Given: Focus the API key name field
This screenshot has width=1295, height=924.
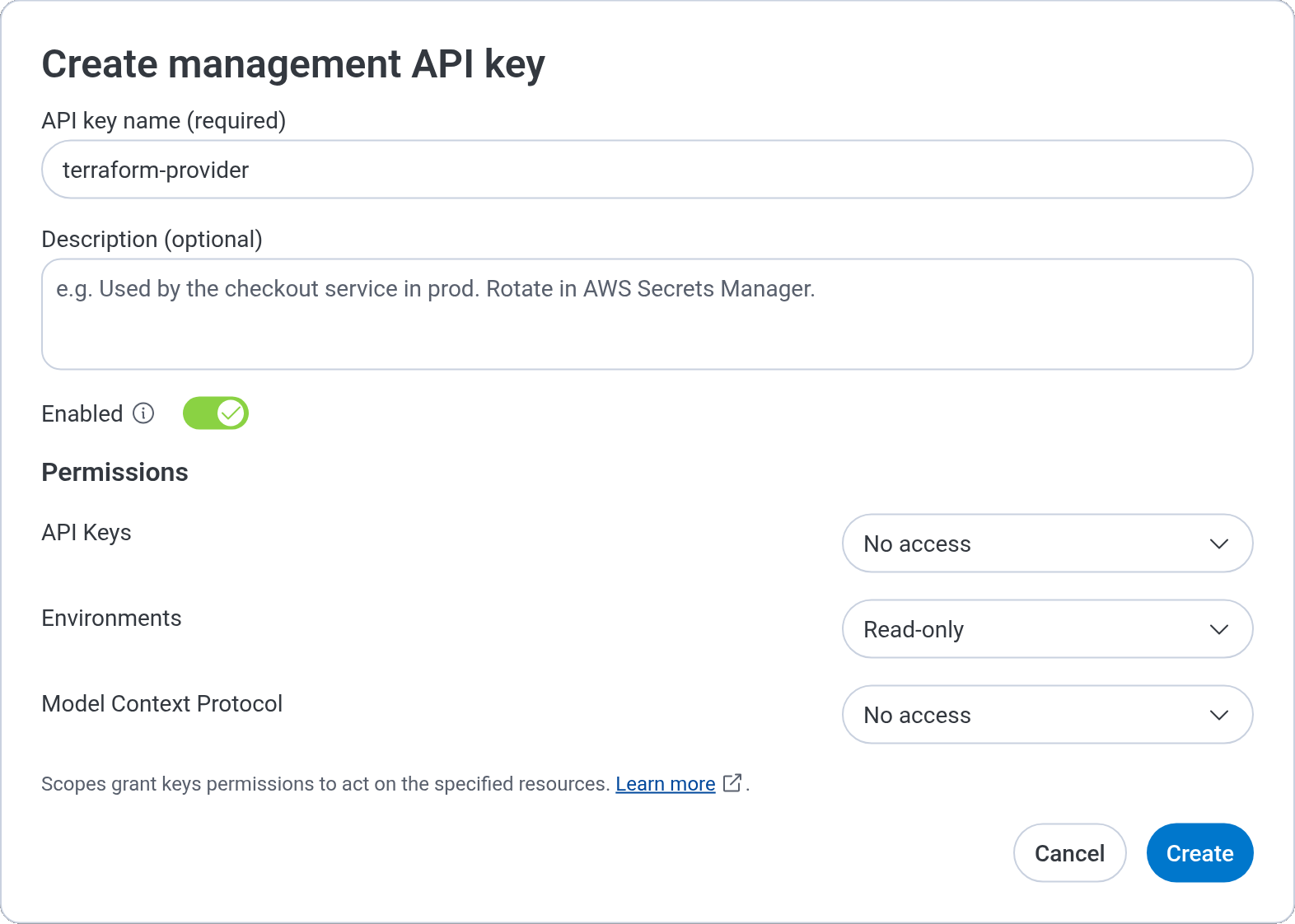Looking at the screenshot, I should point(647,170).
